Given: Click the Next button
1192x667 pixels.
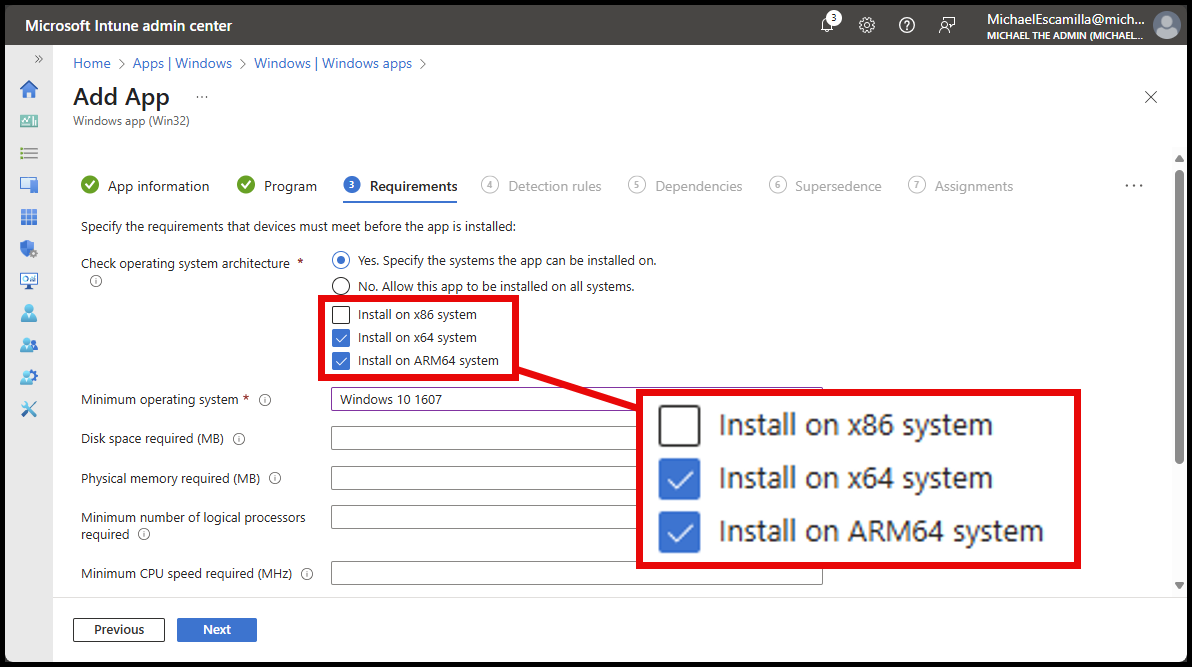Looking at the screenshot, I should (x=216, y=629).
